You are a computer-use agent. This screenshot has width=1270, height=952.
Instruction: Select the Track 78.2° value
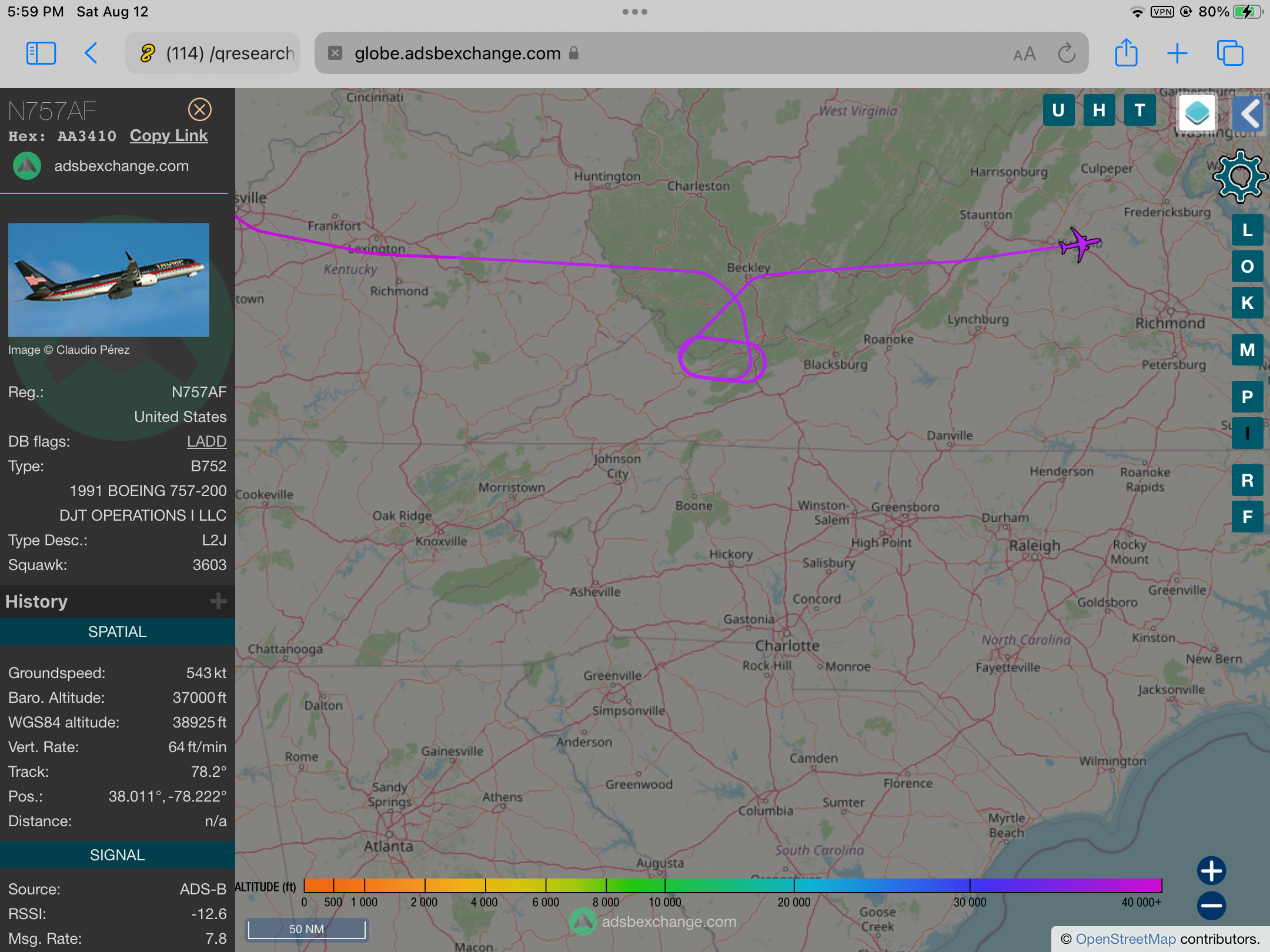pyautogui.click(x=208, y=772)
